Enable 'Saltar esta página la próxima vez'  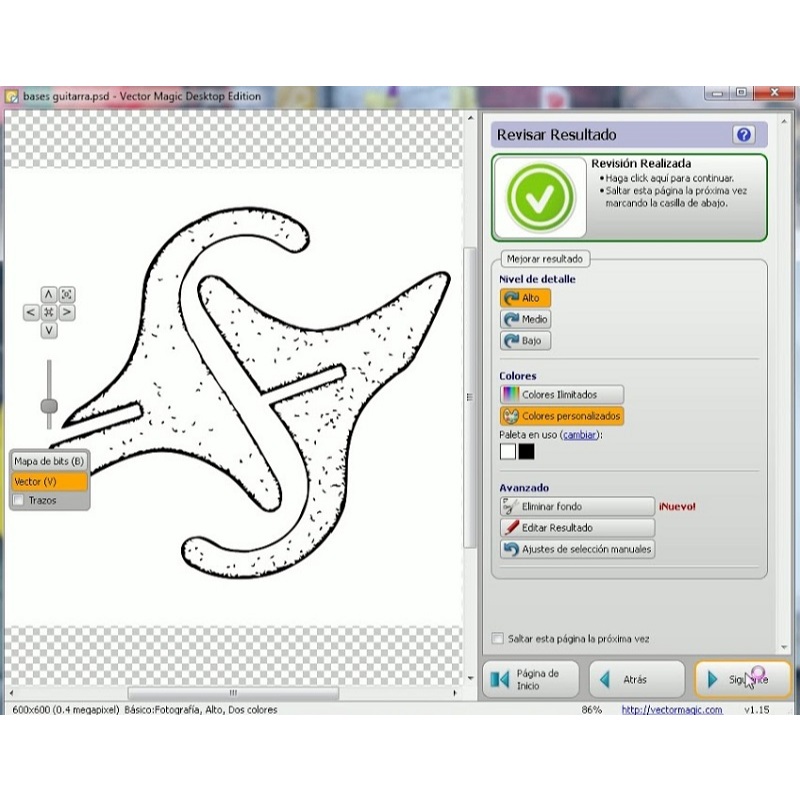pyautogui.click(x=497, y=639)
